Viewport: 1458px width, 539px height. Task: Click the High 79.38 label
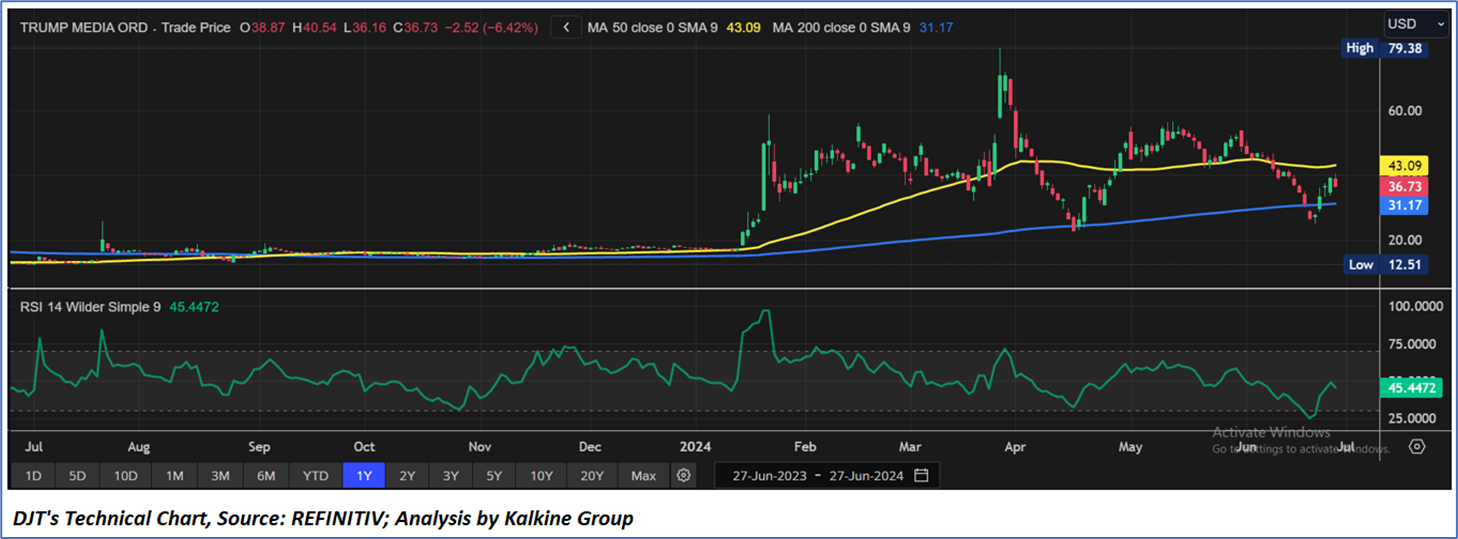pyautogui.click(x=1385, y=48)
